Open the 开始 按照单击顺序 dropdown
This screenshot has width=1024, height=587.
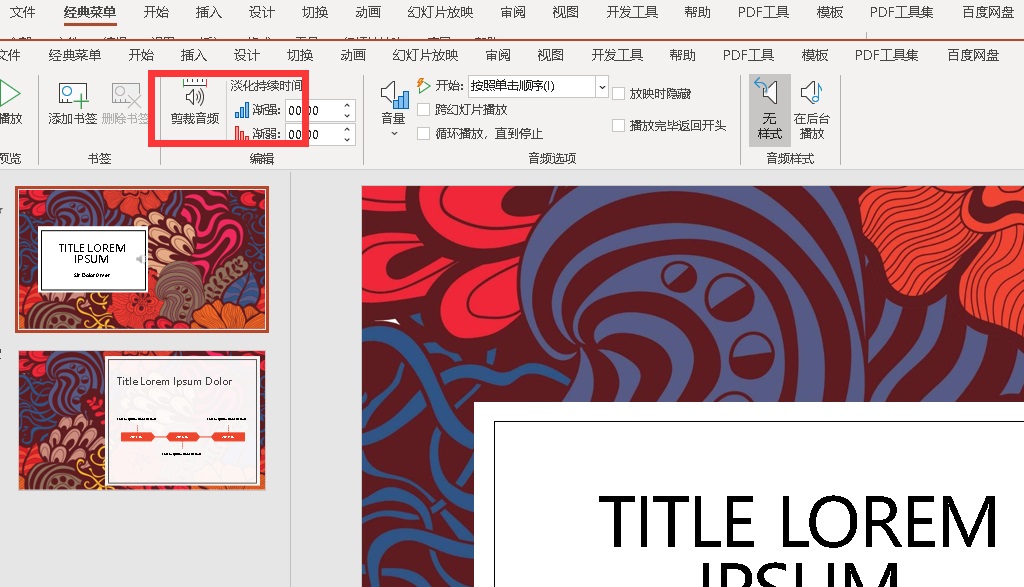[x=601, y=86]
